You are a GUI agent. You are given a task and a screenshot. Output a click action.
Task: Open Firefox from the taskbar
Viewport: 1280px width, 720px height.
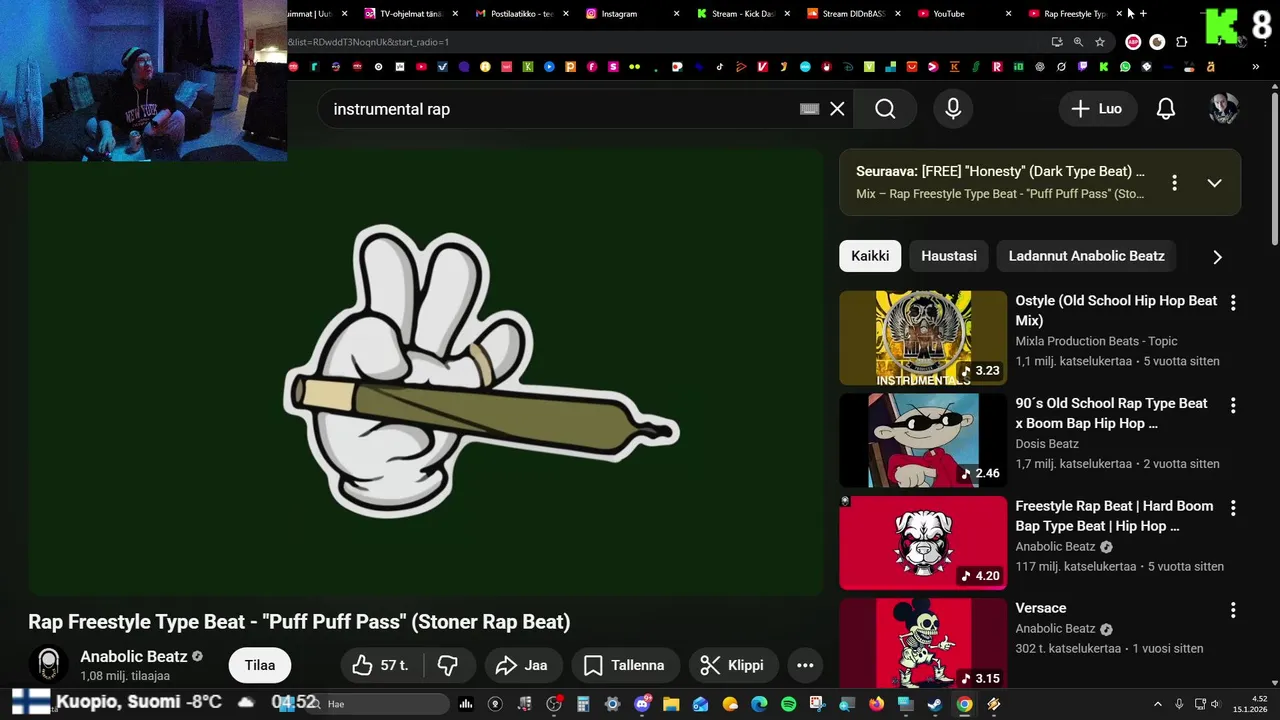coord(877,704)
